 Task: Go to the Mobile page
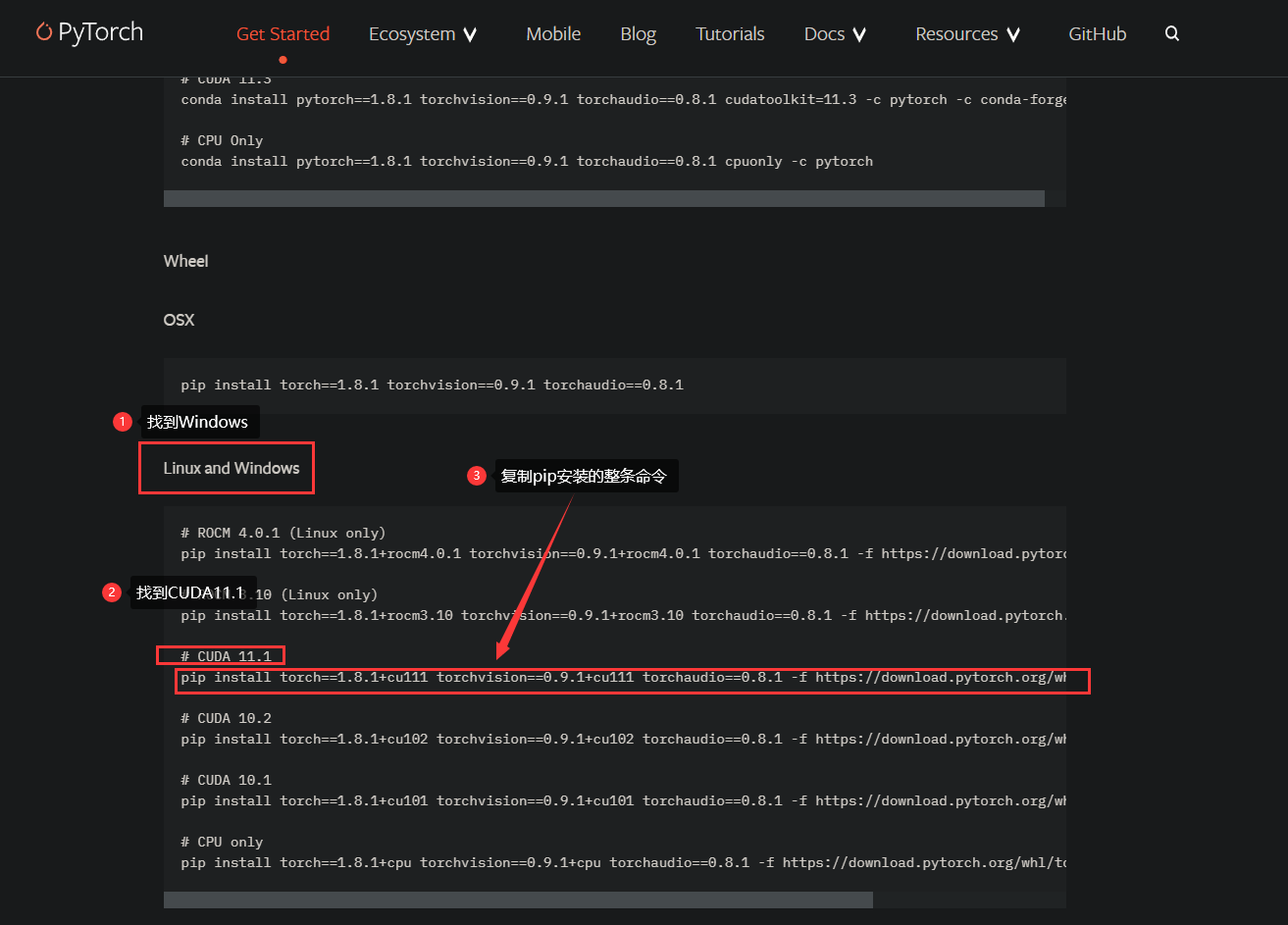click(553, 33)
